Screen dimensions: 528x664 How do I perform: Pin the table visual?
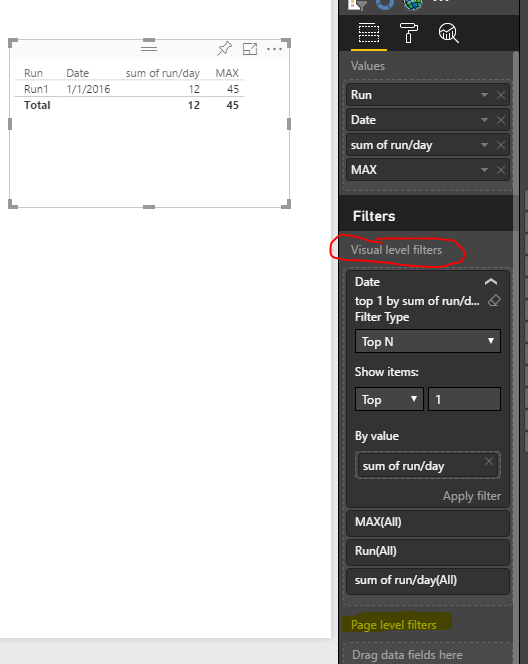coord(224,49)
